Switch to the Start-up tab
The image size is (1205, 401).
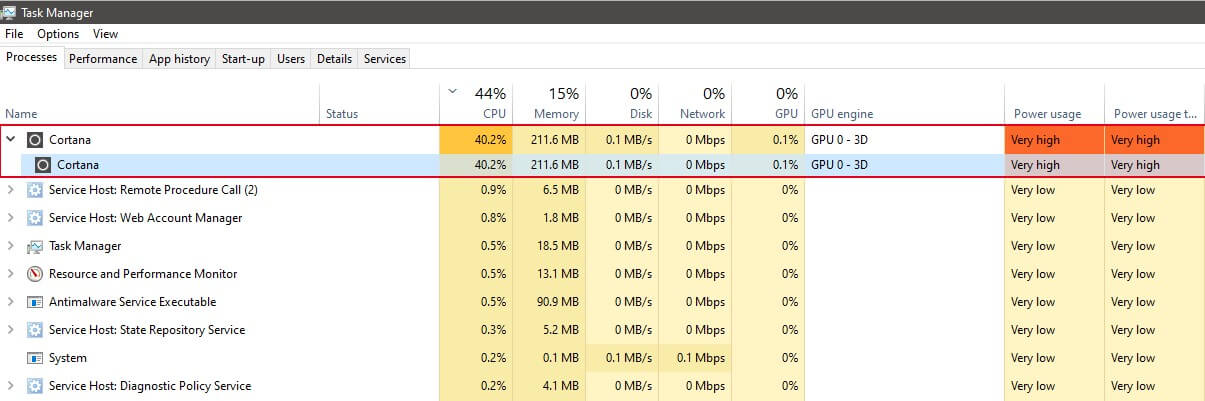(243, 59)
